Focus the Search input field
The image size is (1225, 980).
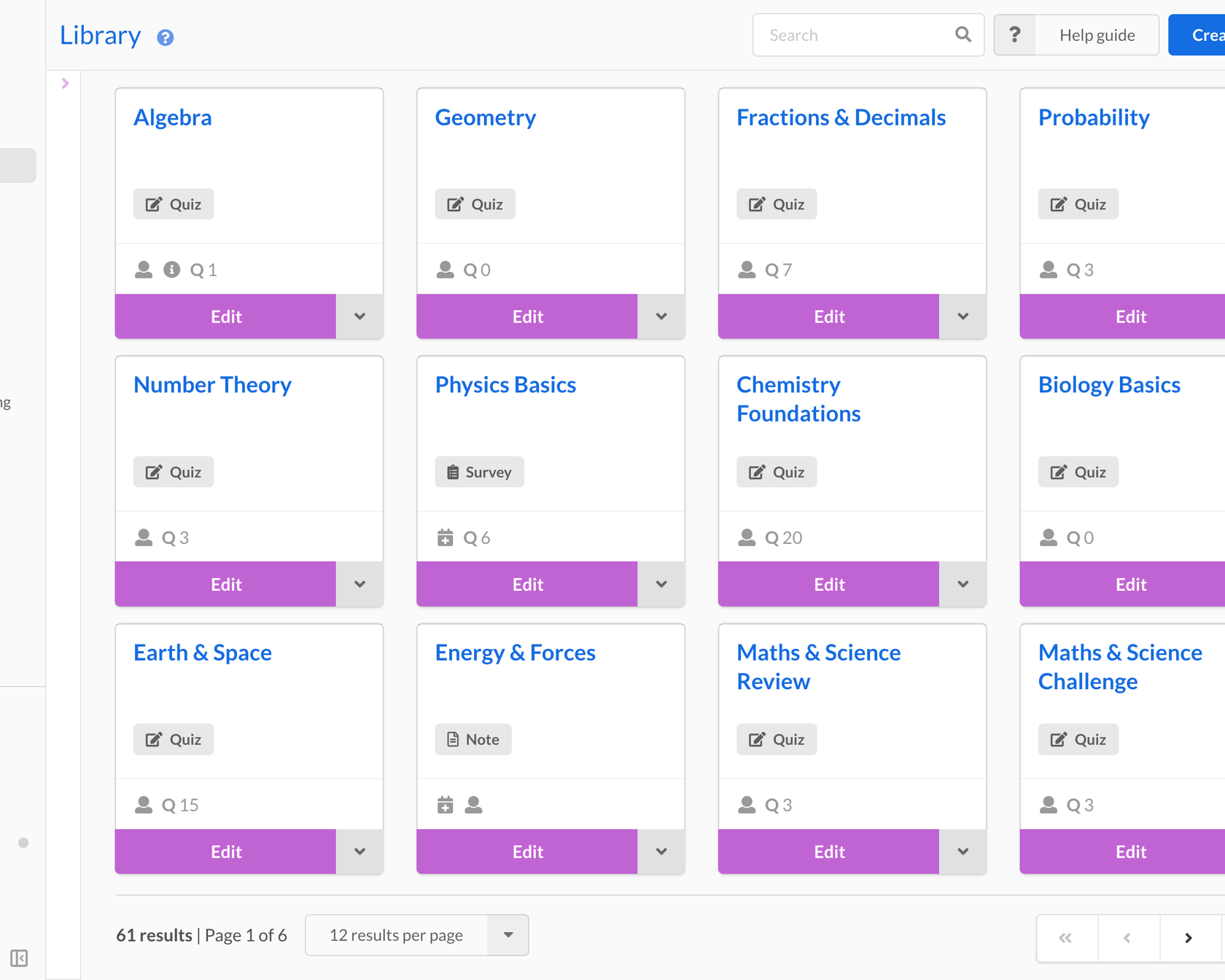tap(853, 35)
